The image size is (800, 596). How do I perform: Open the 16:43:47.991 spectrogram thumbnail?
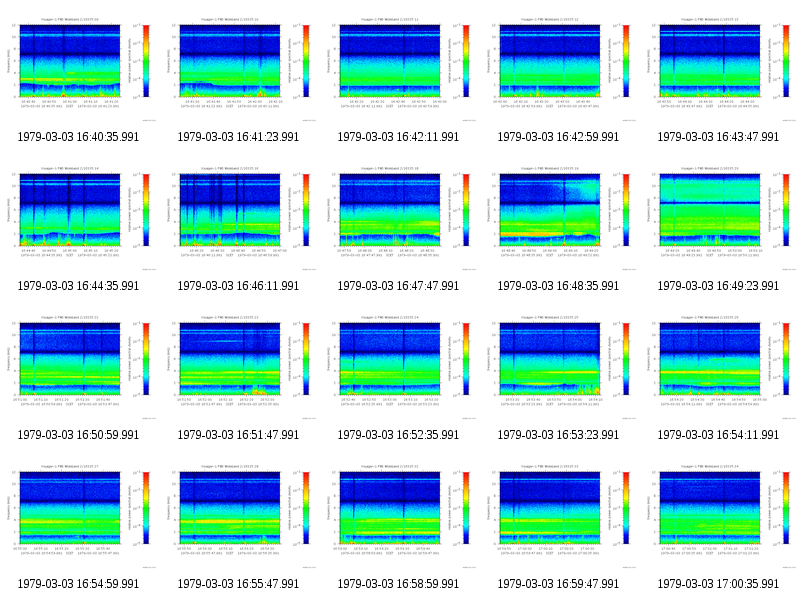click(x=718, y=68)
